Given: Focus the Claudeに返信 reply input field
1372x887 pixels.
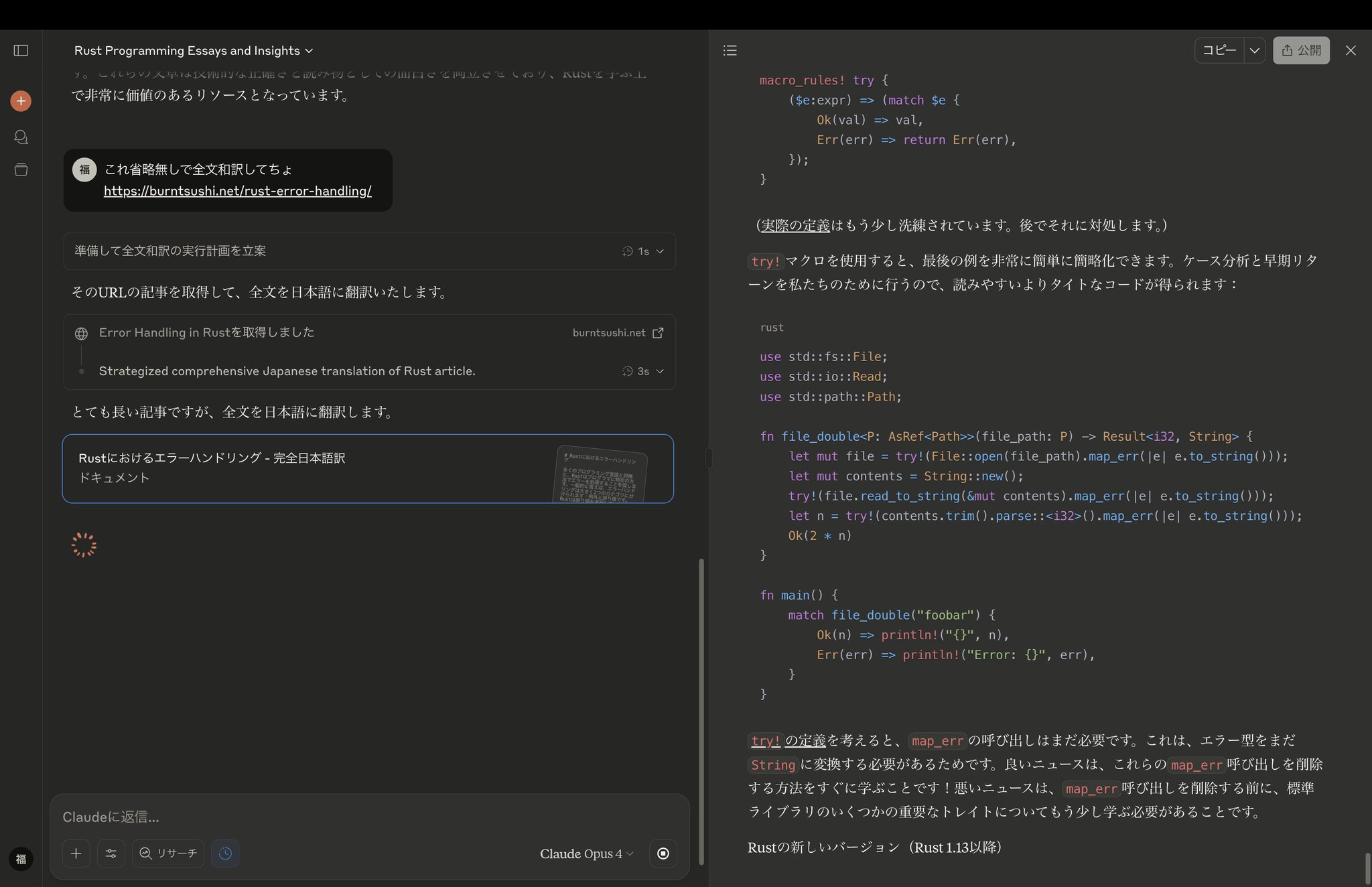Looking at the screenshot, I should [369, 817].
